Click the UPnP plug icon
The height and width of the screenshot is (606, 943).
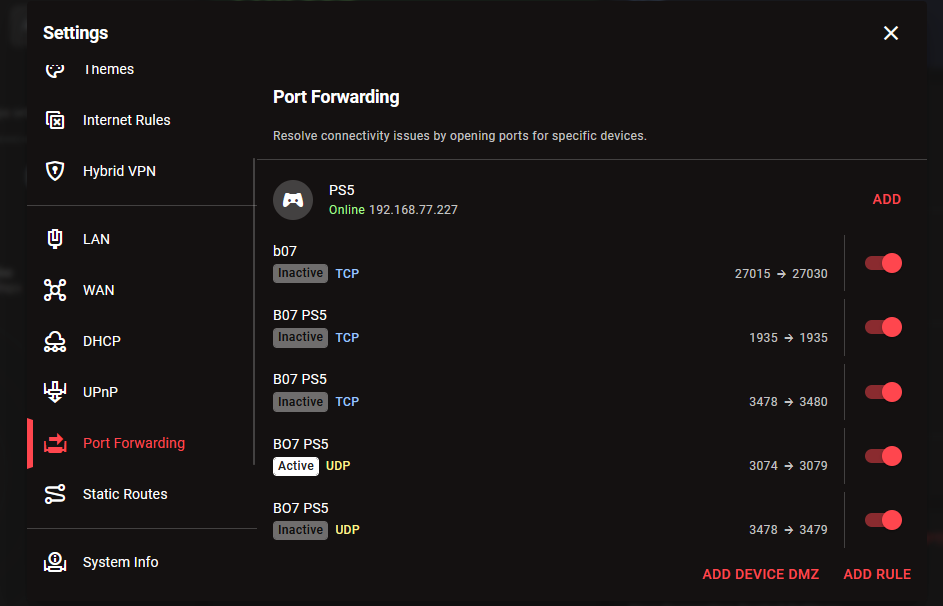click(x=55, y=392)
